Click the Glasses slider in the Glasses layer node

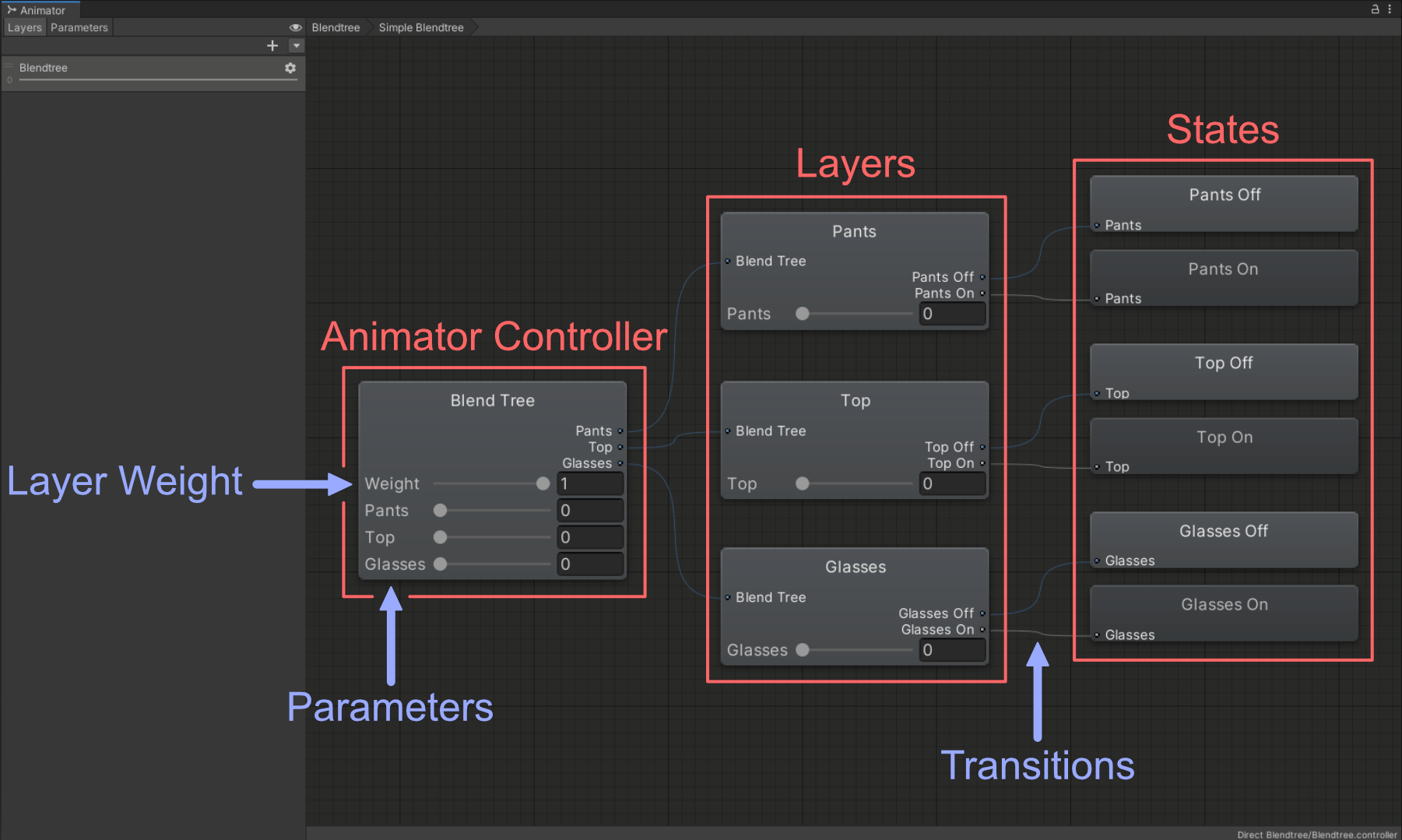[854, 650]
